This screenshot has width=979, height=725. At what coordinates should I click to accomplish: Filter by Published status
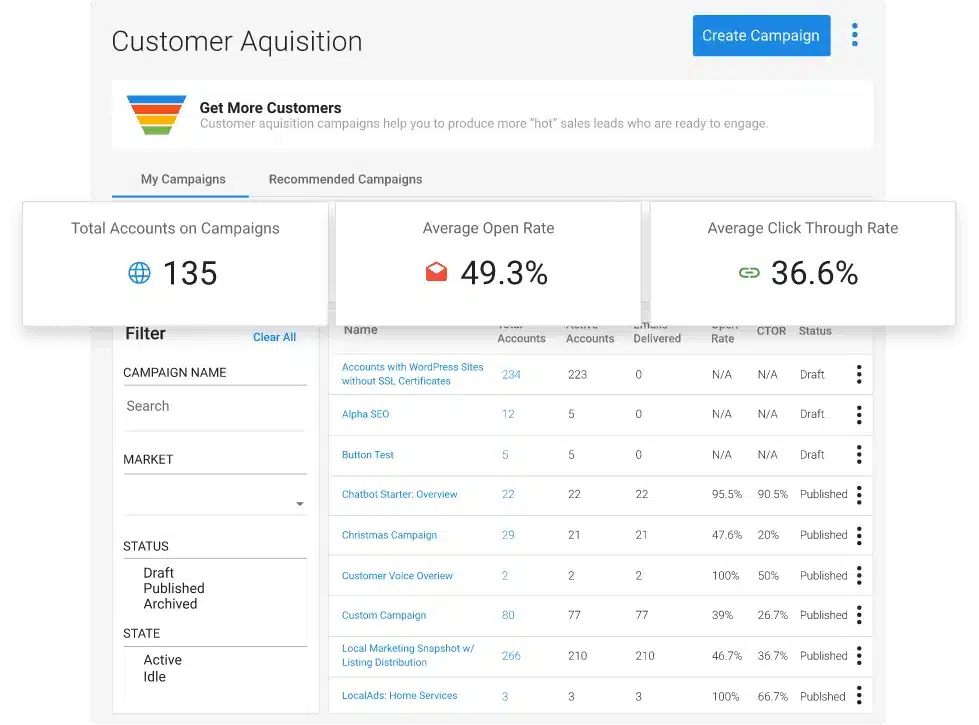pos(173,589)
